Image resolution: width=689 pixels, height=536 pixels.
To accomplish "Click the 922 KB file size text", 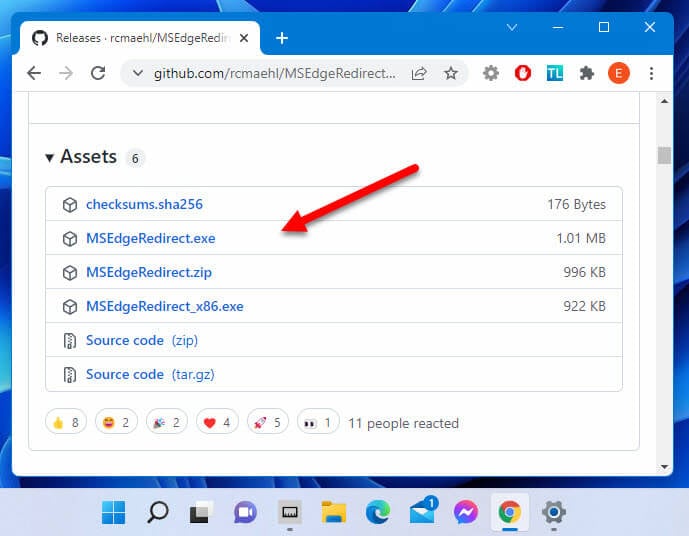I will pos(584,306).
